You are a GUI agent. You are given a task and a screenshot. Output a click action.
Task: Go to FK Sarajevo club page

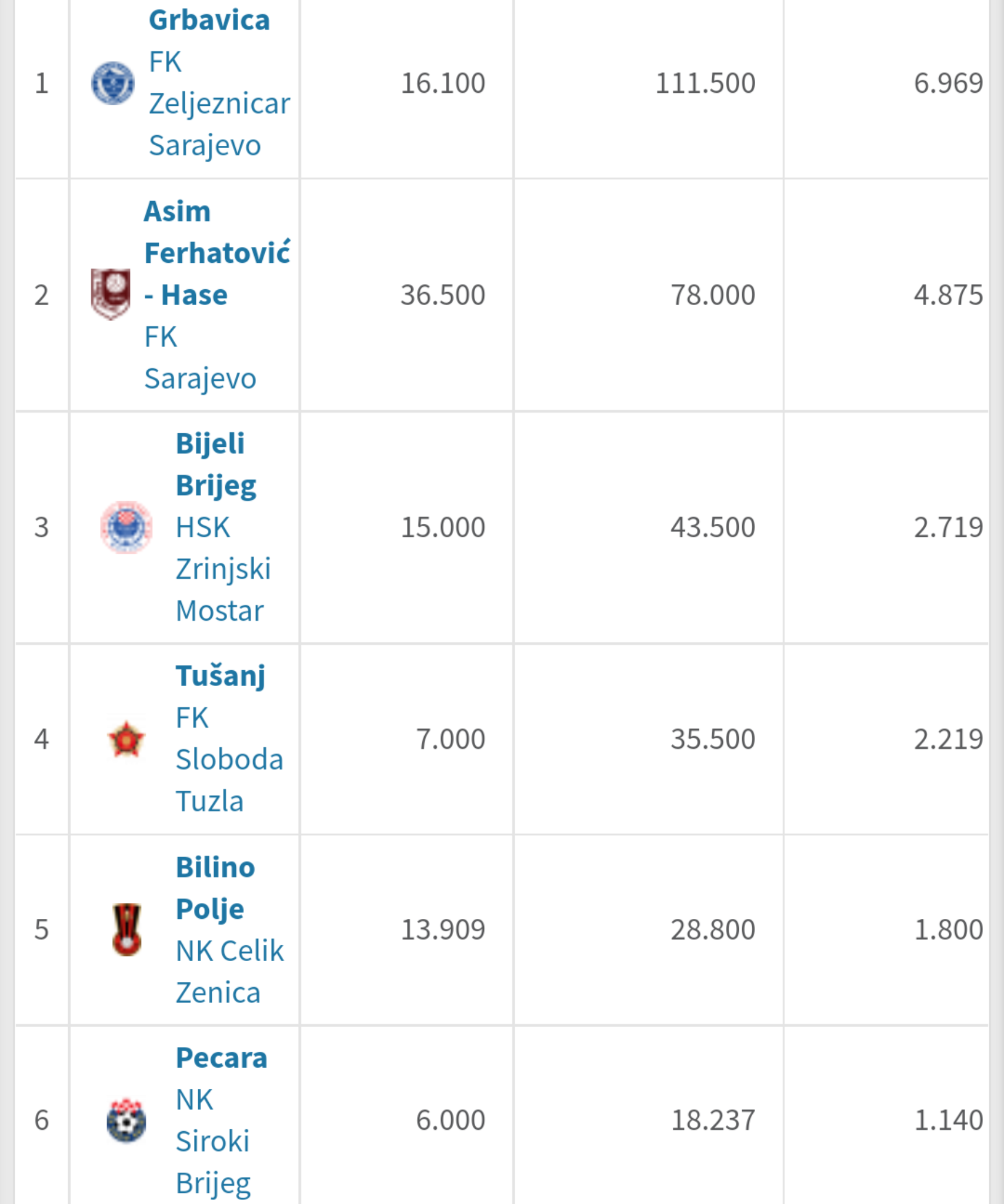[201, 357]
